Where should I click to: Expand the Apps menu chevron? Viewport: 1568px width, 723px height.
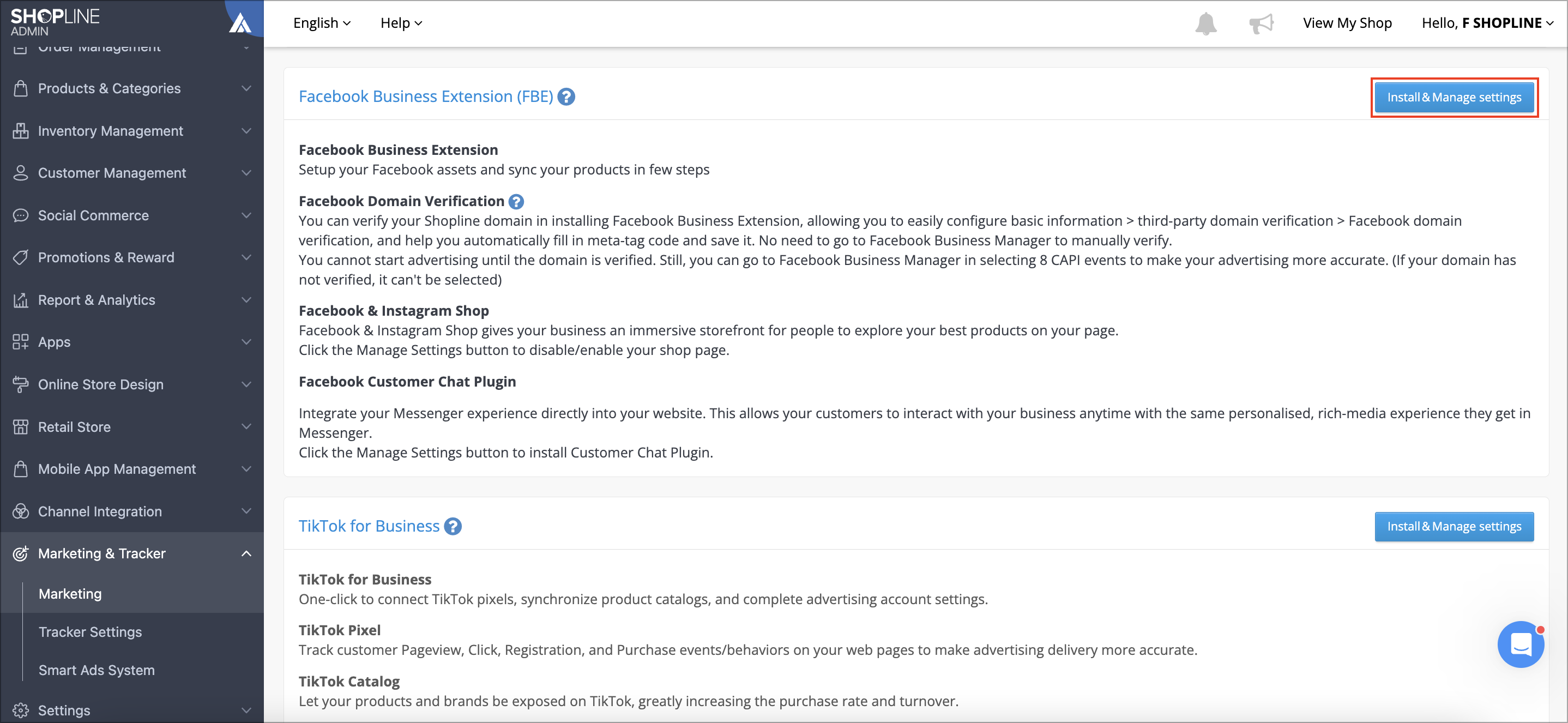pyautogui.click(x=246, y=342)
